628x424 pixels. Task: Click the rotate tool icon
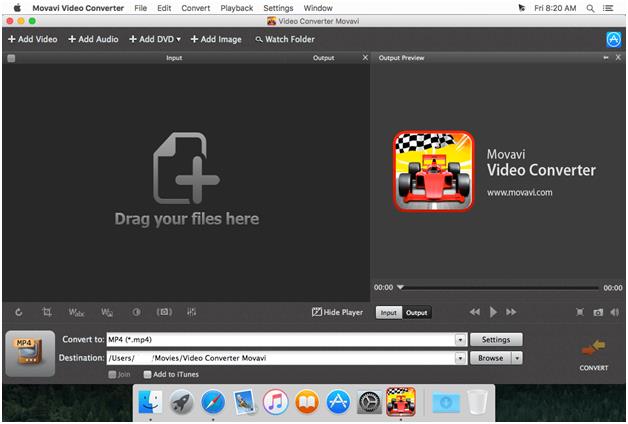tap(18, 312)
